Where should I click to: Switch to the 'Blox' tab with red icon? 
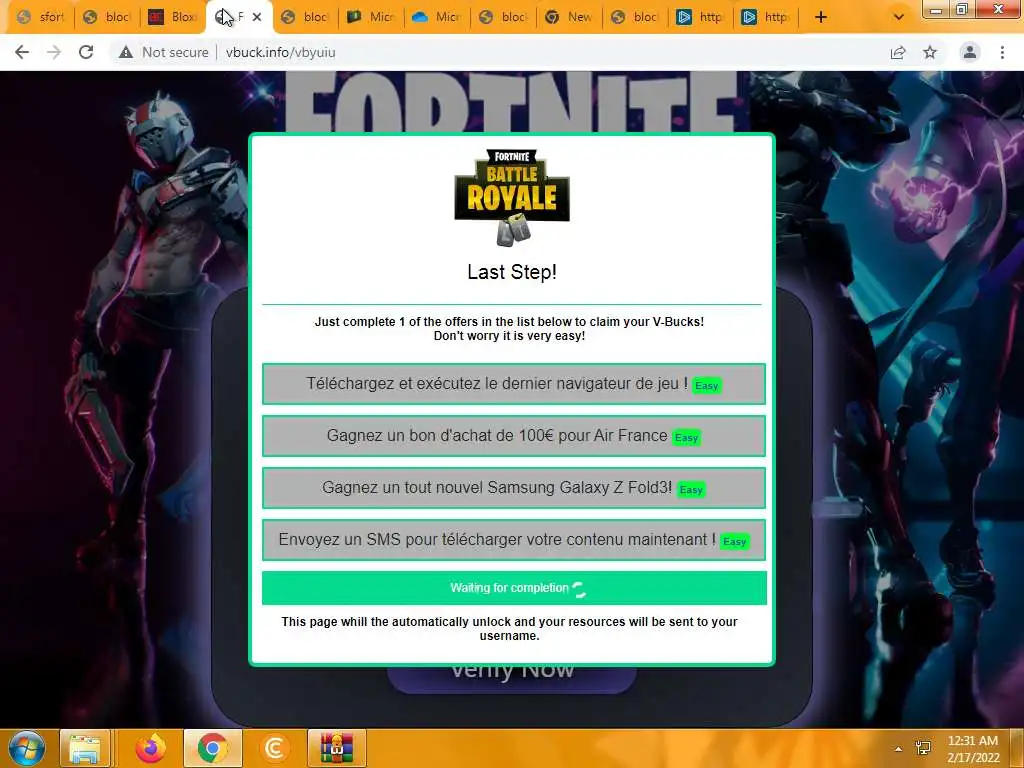pyautogui.click(x=172, y=17)
